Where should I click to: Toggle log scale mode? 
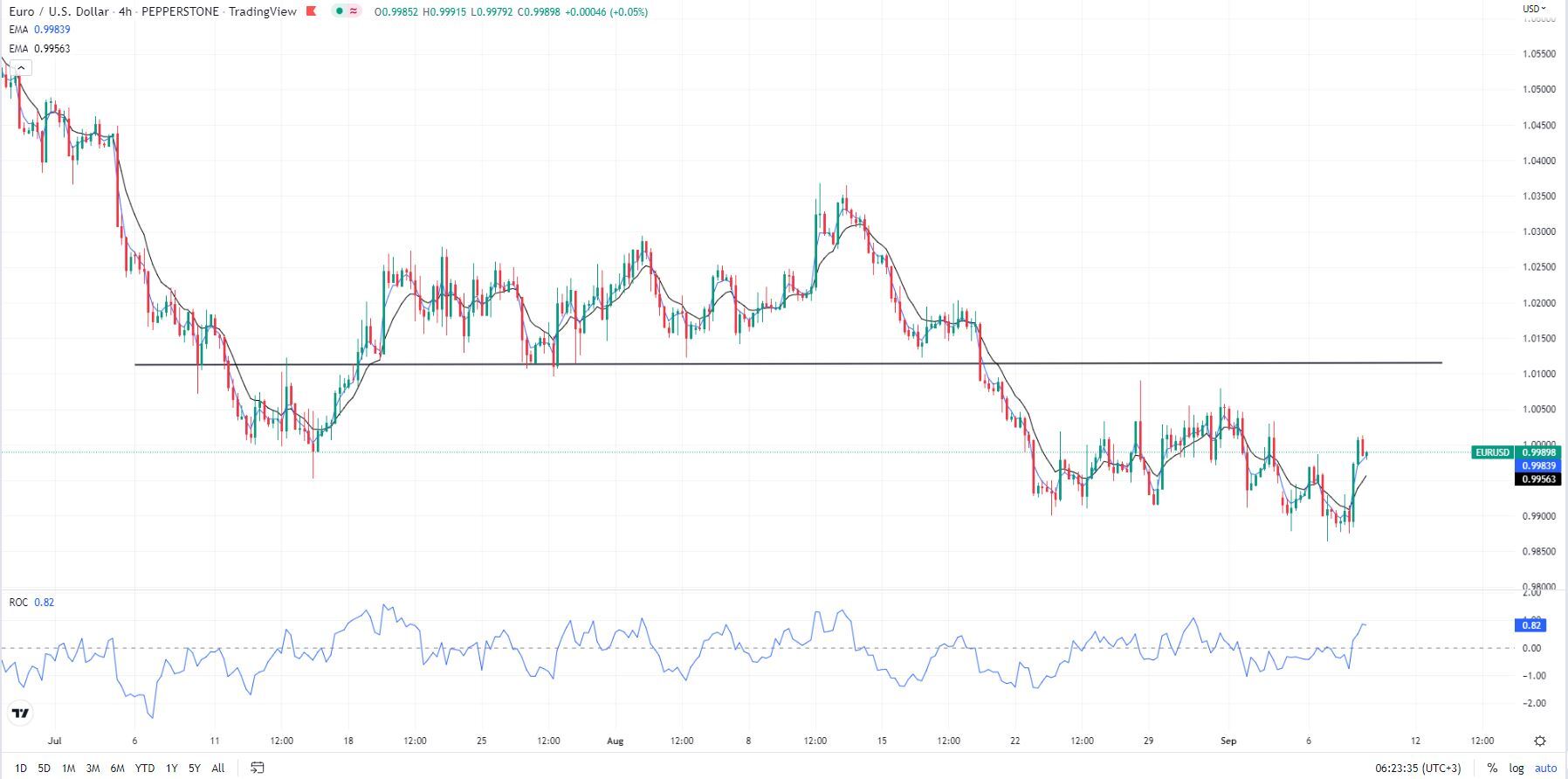(x=1516, y=768)
